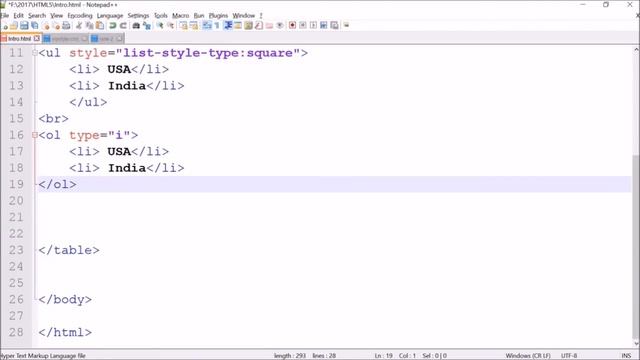Open UTF-8 encoding selector in status bar

point(569,356)
